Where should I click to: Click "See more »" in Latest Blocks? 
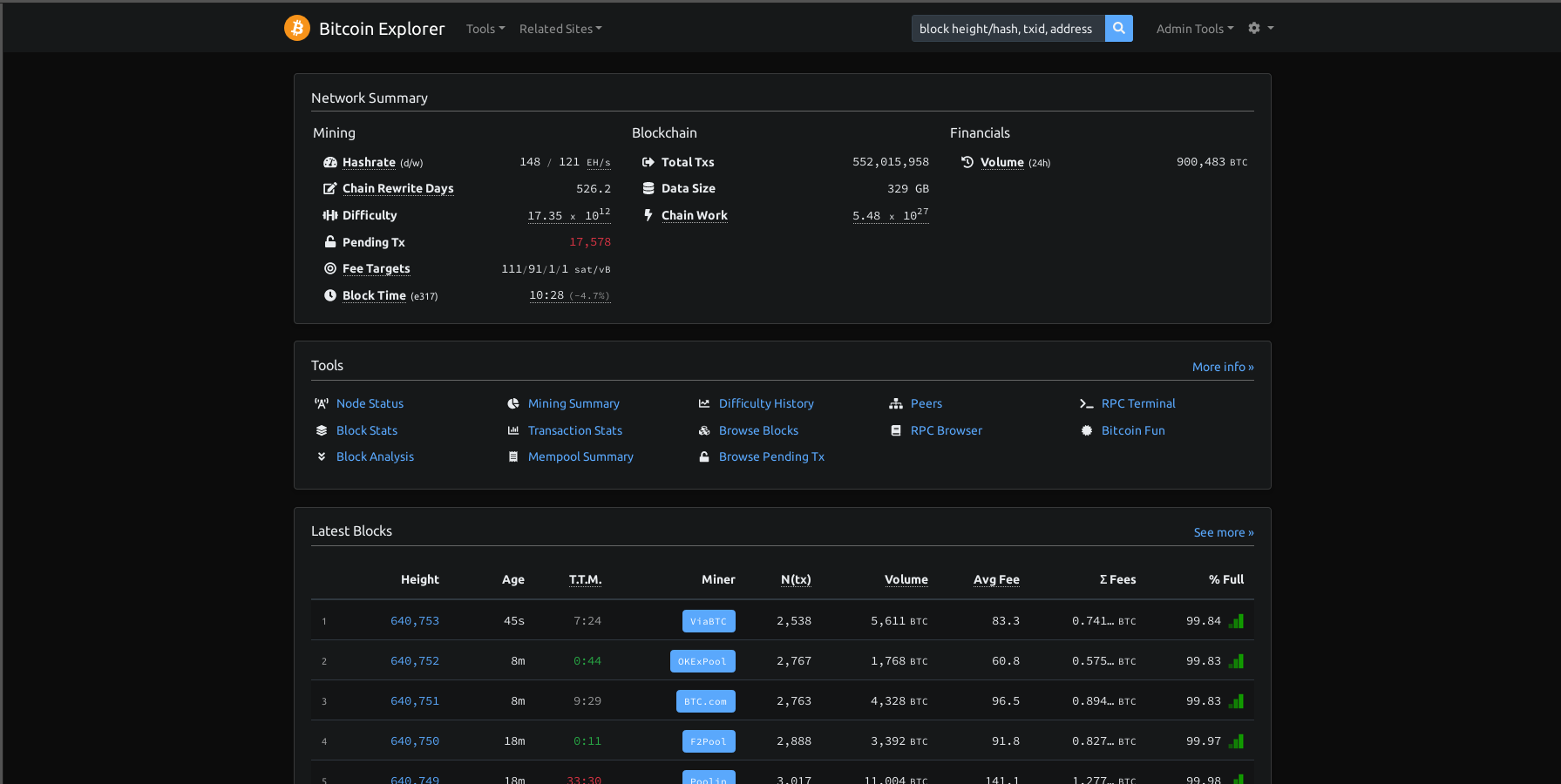pyautogui.click(x=1224, y=532)
